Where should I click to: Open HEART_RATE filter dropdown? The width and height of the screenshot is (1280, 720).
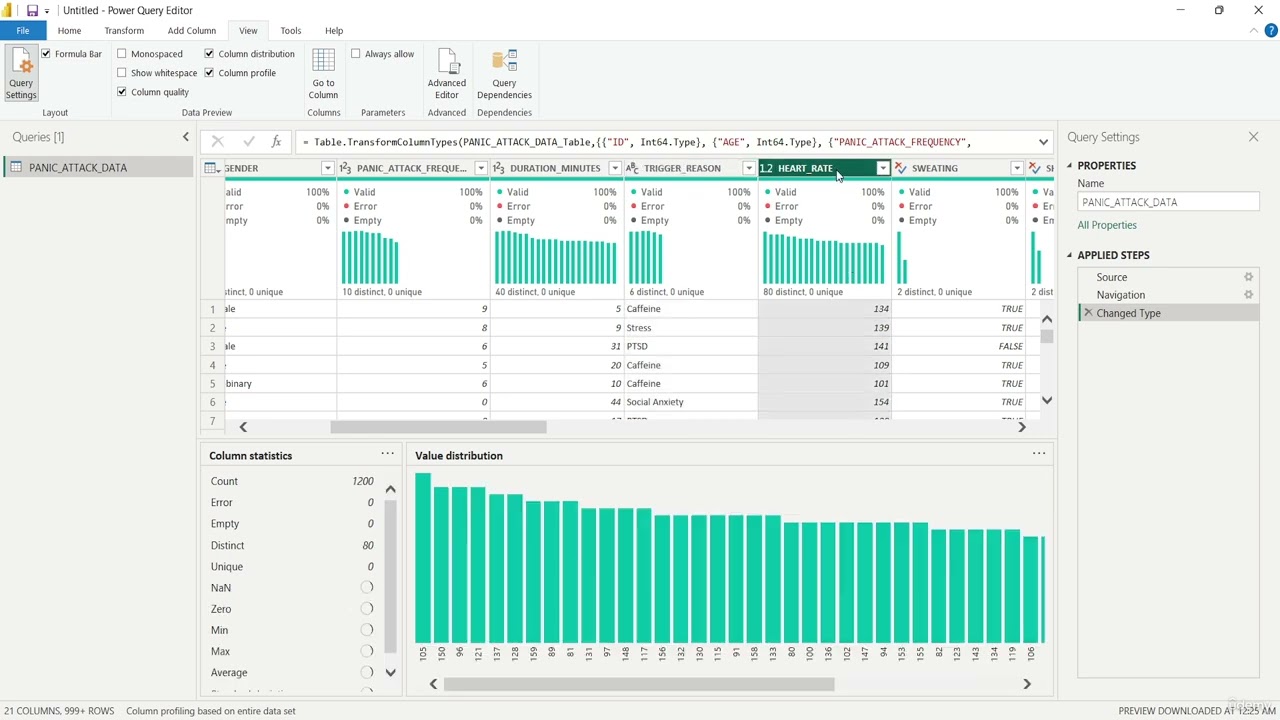[883, 168]
